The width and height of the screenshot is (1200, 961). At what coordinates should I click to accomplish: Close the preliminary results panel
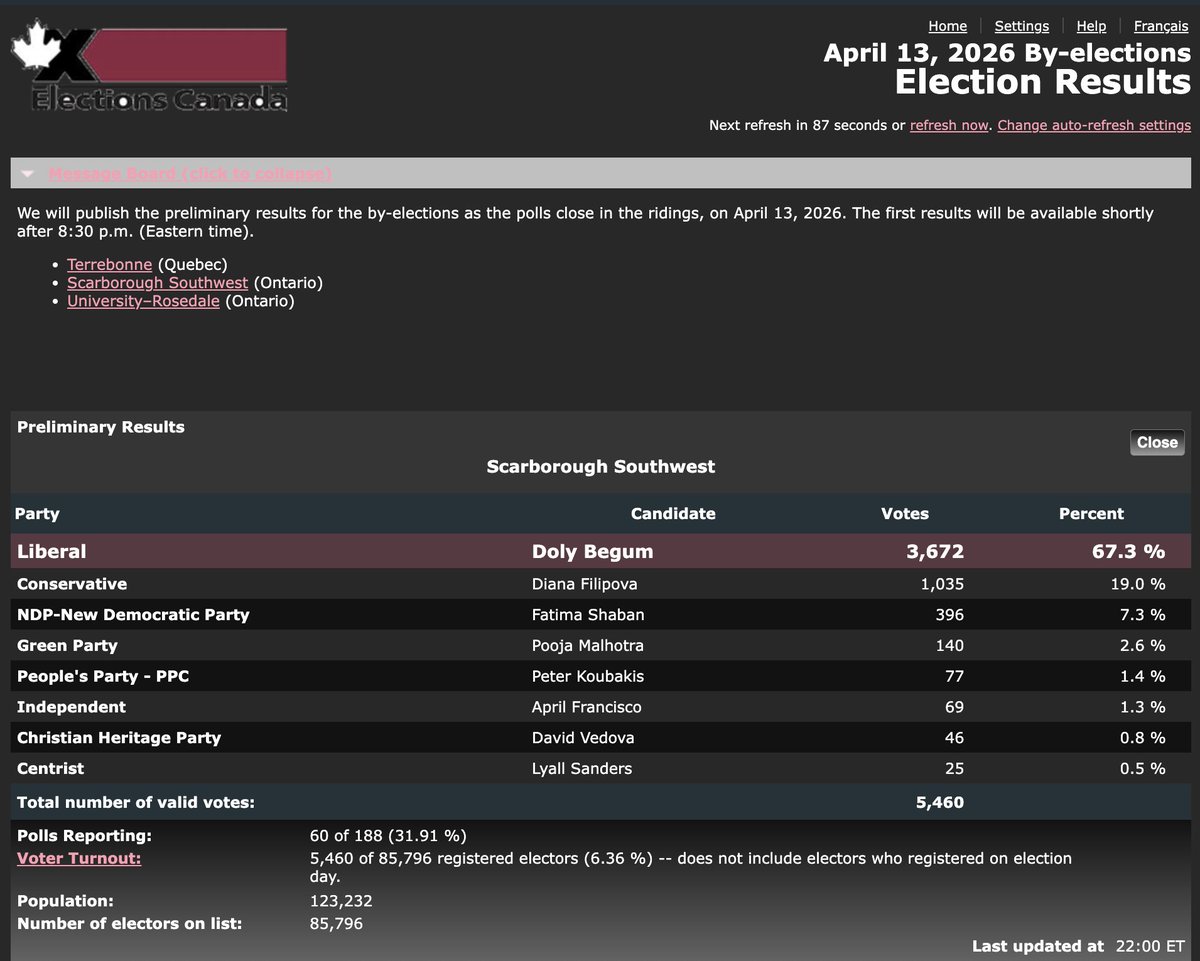pyautogui.click(x=1157, y=442)
